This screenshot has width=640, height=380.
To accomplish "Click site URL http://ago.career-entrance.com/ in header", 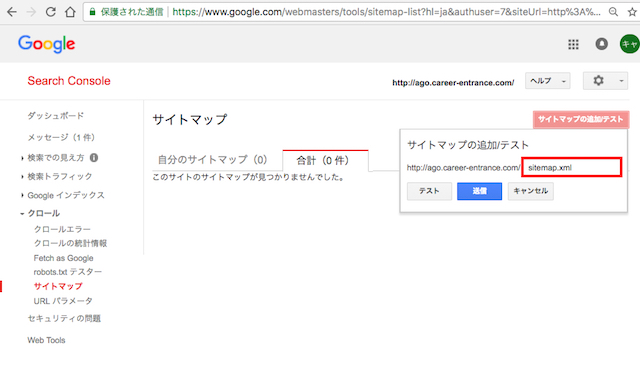I will pyautogui.click(x=453, y=83).
